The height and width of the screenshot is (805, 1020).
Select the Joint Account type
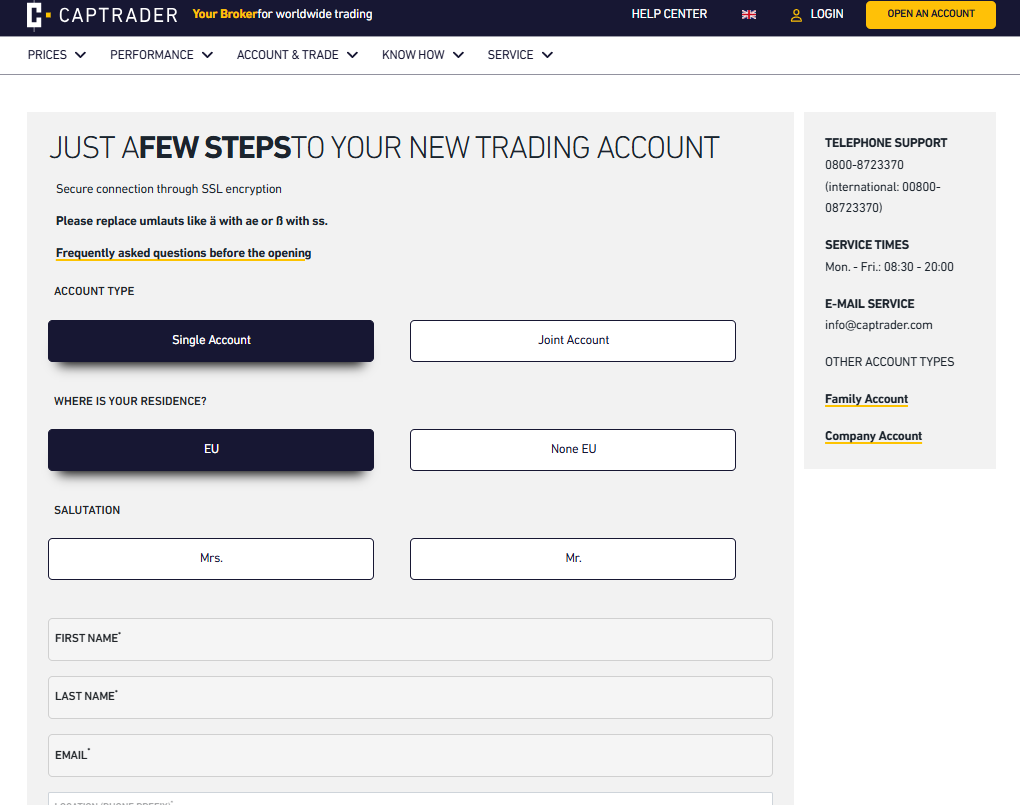(572, 340)
